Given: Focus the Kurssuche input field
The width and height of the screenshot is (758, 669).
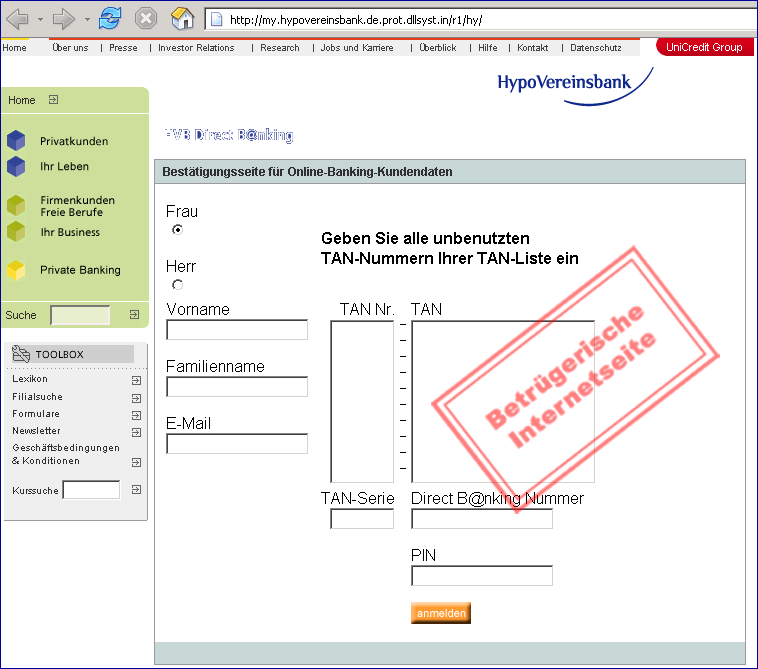Looking at the screenshot, I should [91, 490].
